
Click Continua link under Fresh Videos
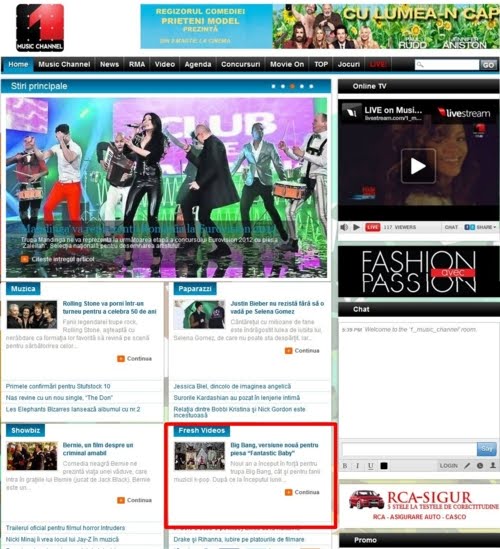click(303, 492)
